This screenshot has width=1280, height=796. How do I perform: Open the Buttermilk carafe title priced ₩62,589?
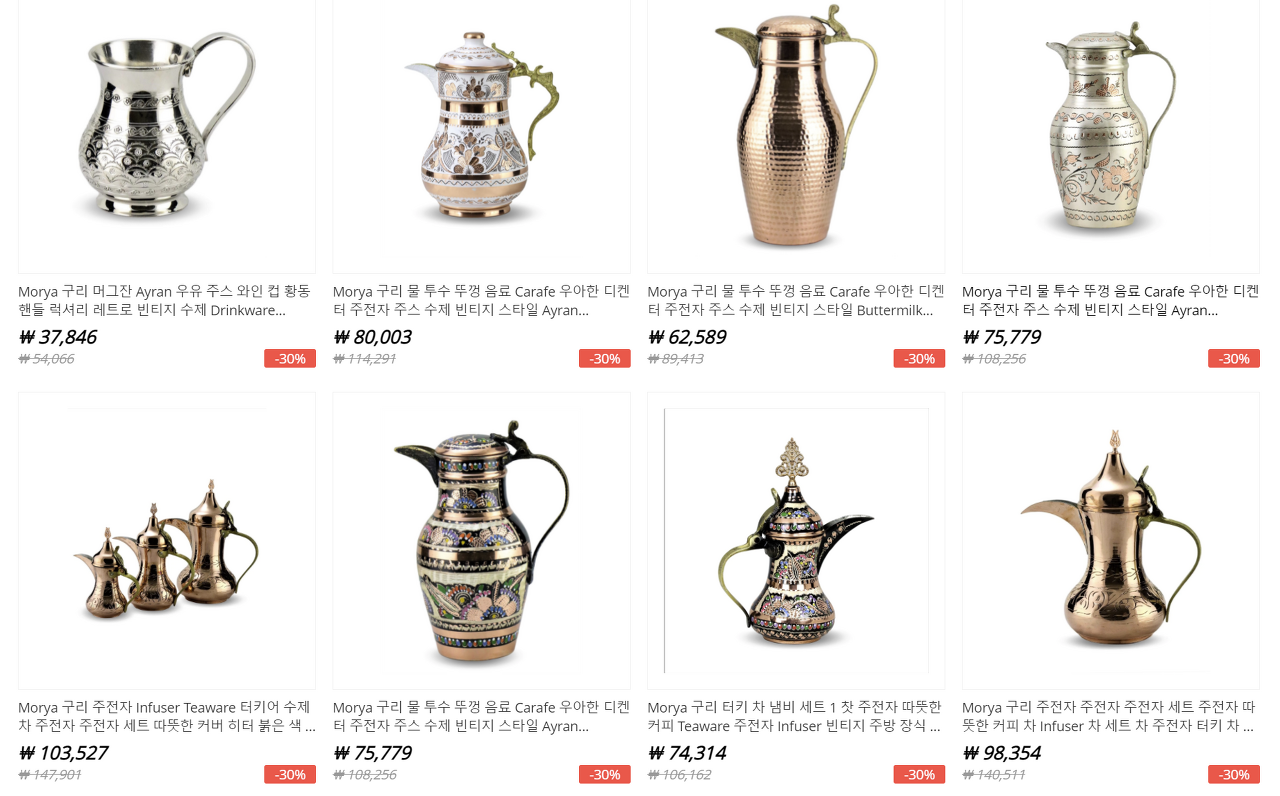click(x=796, y=301)
